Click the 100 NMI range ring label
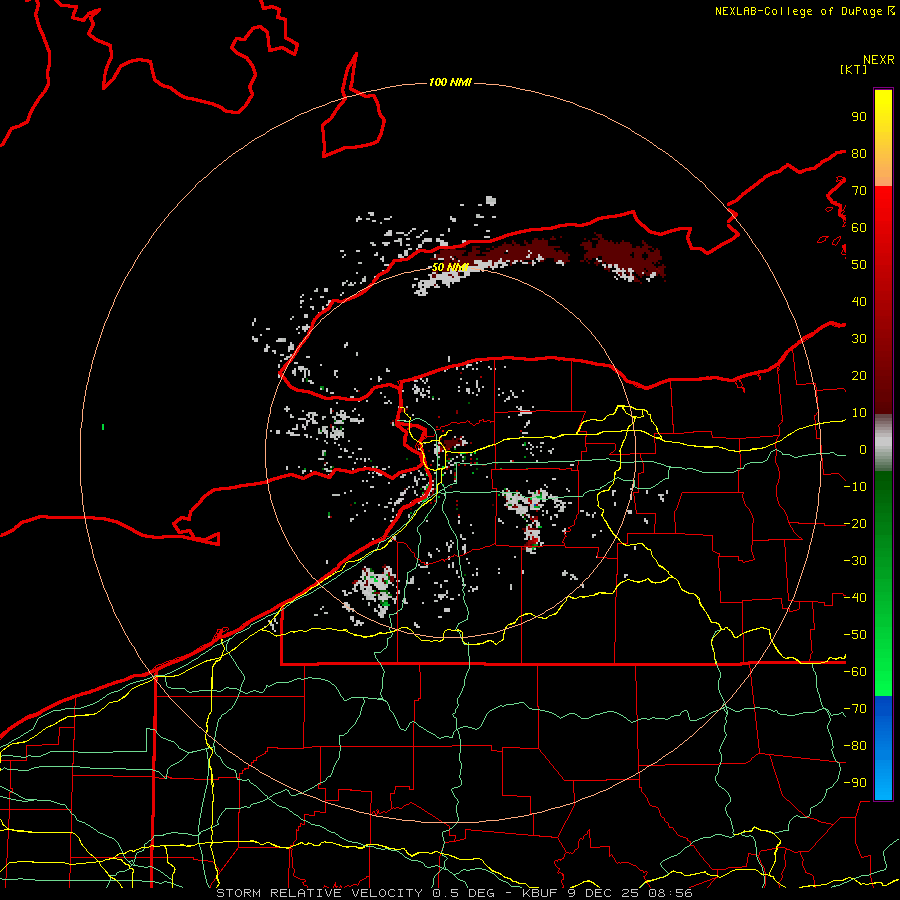The image size is (900, 900). click(450, 83)
